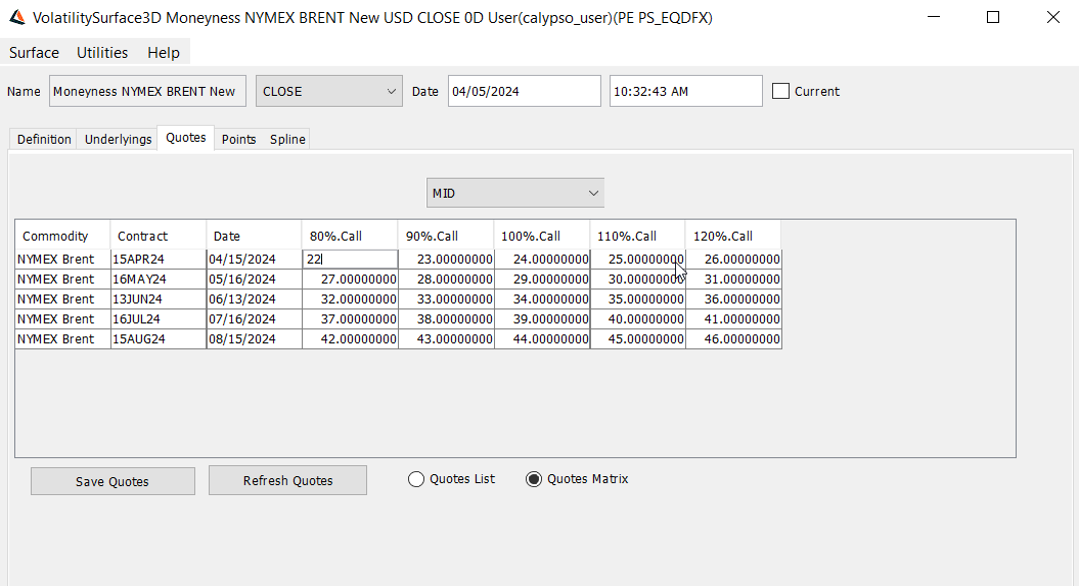Viewport: 1079px width, 586px height.
Task: Click the 44.00000000 quote cell
Action: tap(542, 339)
